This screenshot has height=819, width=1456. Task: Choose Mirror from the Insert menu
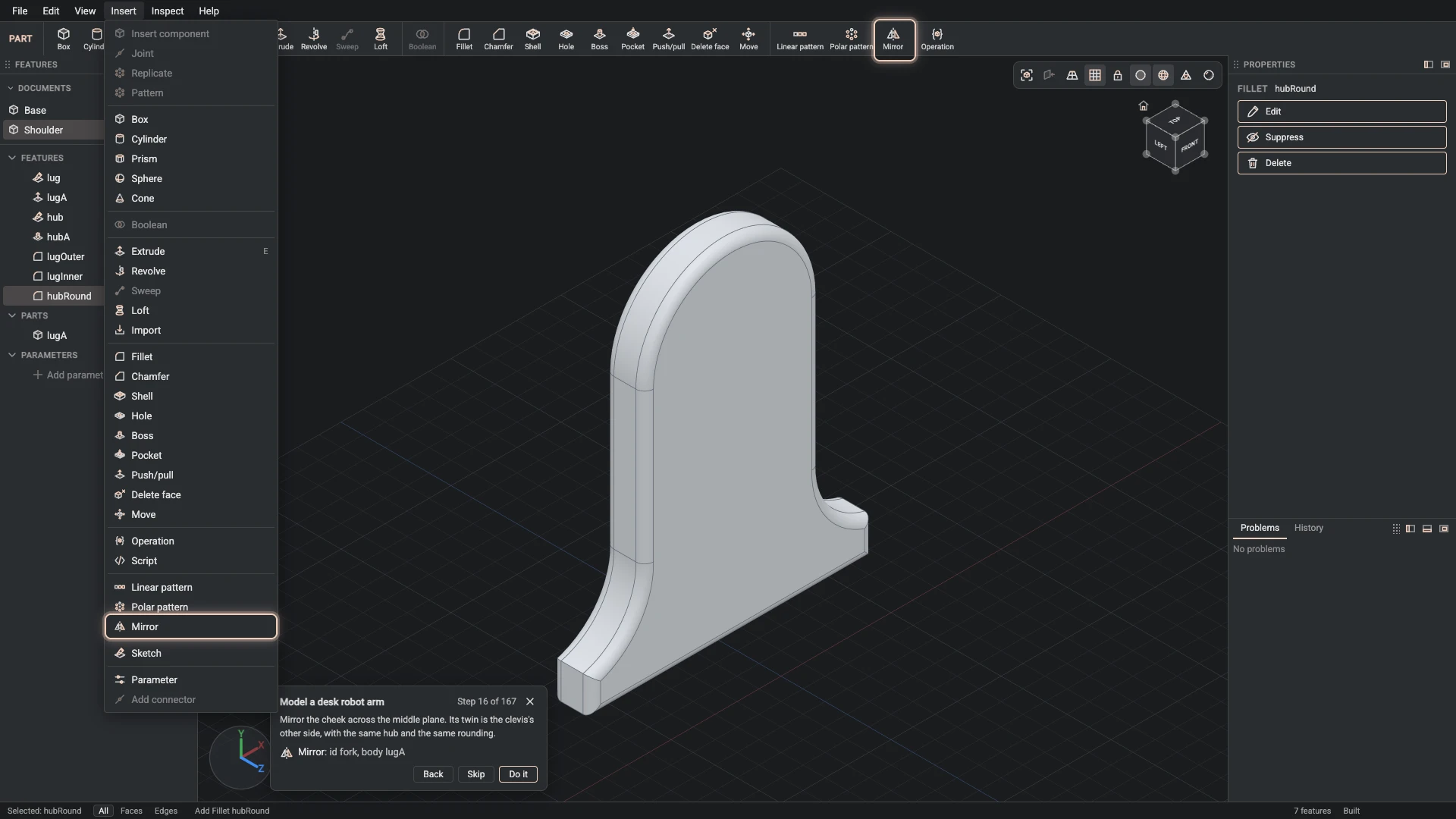[x=191, y=626]
